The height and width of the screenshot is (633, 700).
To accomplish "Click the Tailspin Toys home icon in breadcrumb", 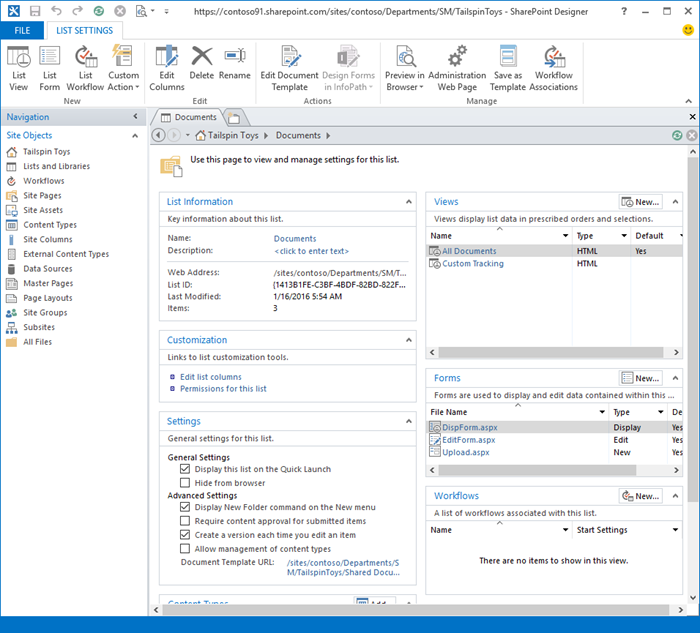I will pos(201,135).
